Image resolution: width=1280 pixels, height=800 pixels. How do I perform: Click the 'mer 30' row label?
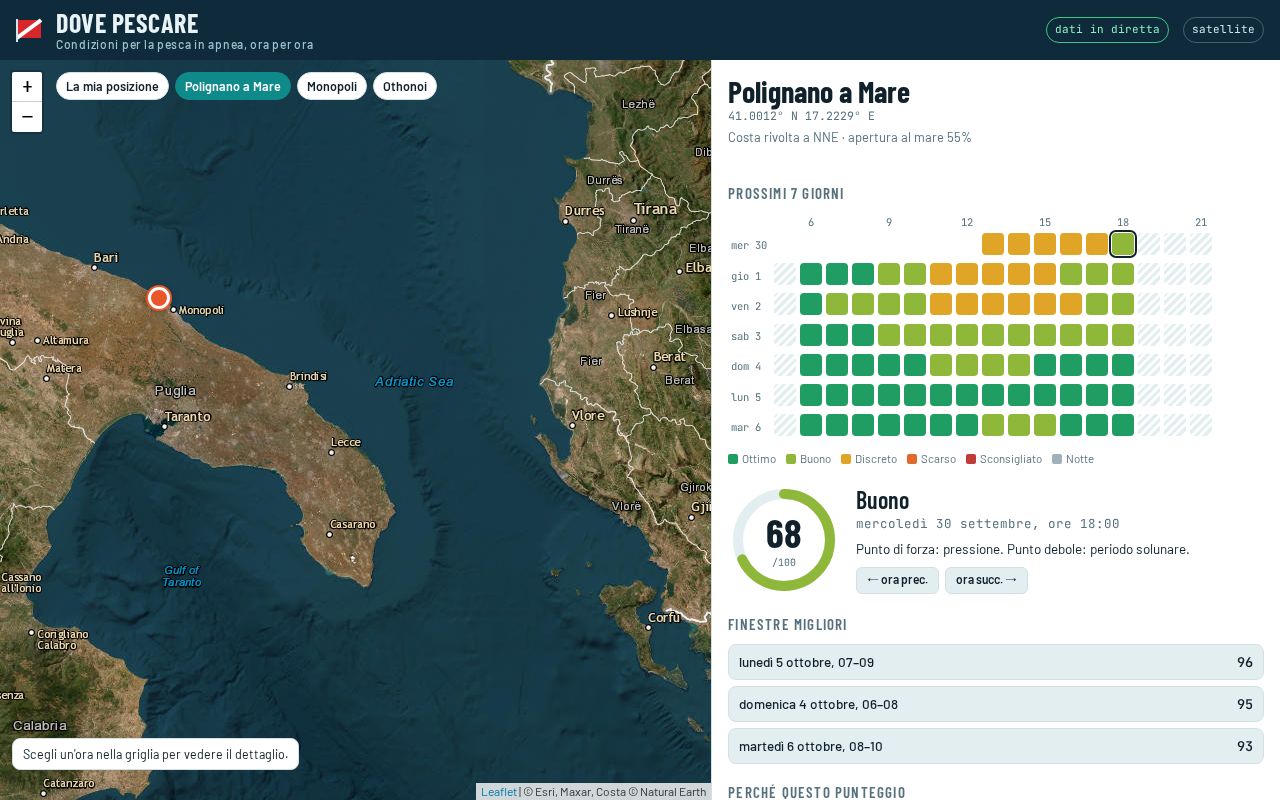coord(749,245)
